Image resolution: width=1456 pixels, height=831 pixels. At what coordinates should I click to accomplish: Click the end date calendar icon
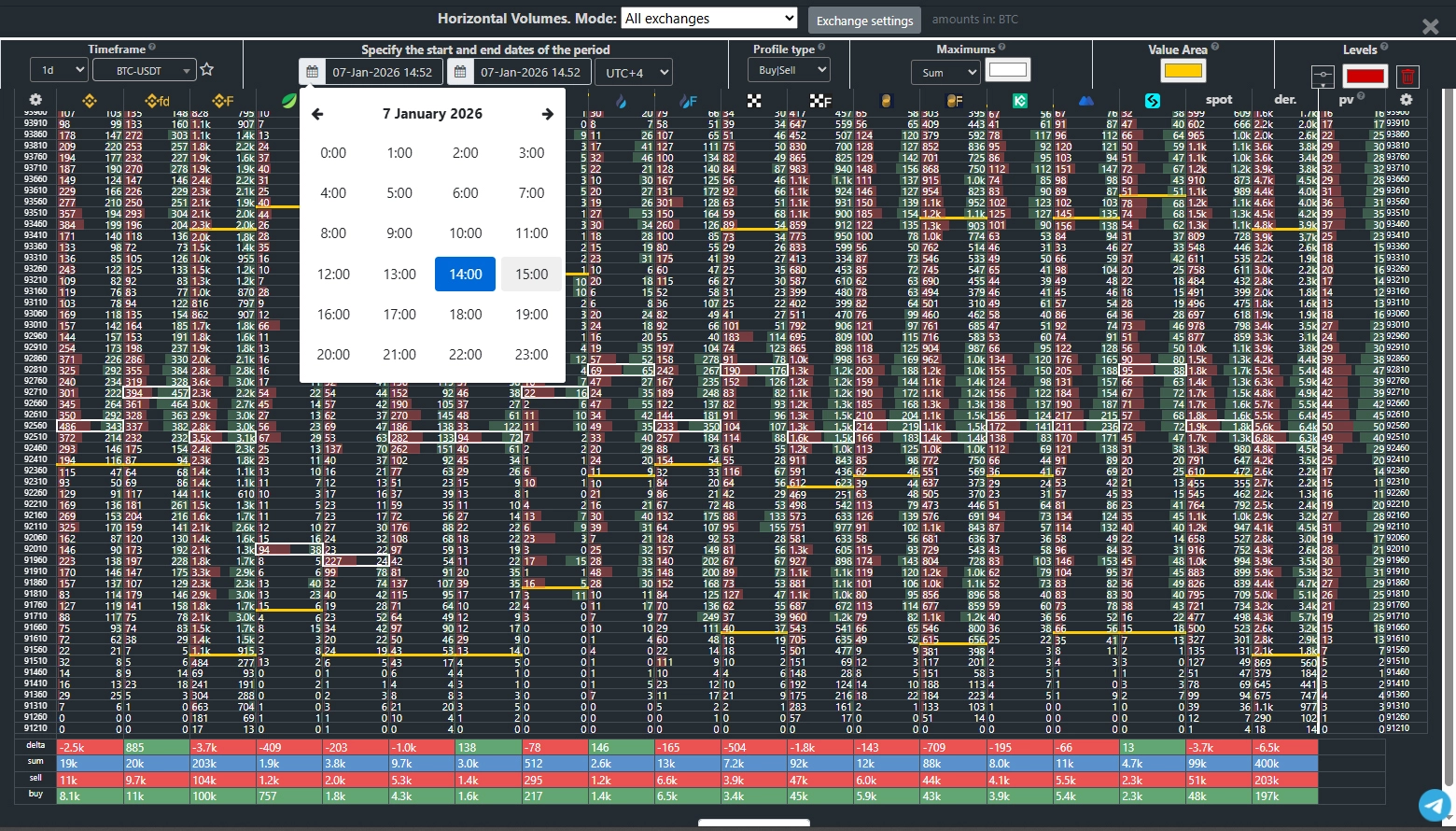460,72
